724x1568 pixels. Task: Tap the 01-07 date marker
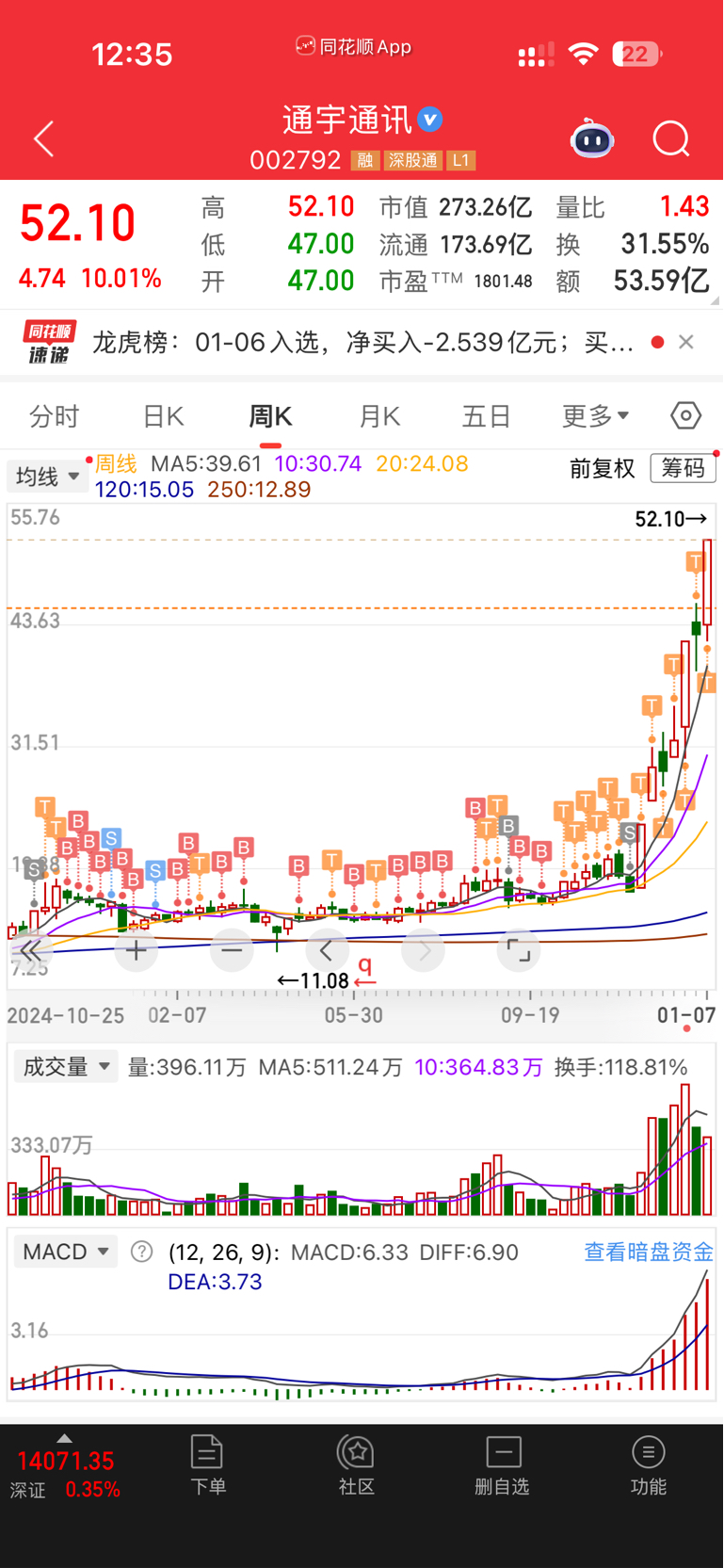tap(686, 1015)
